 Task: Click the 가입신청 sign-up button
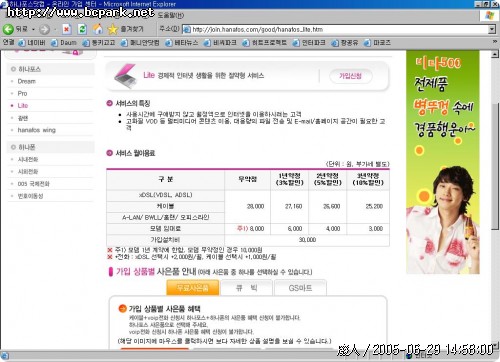[x=351, y=76]
